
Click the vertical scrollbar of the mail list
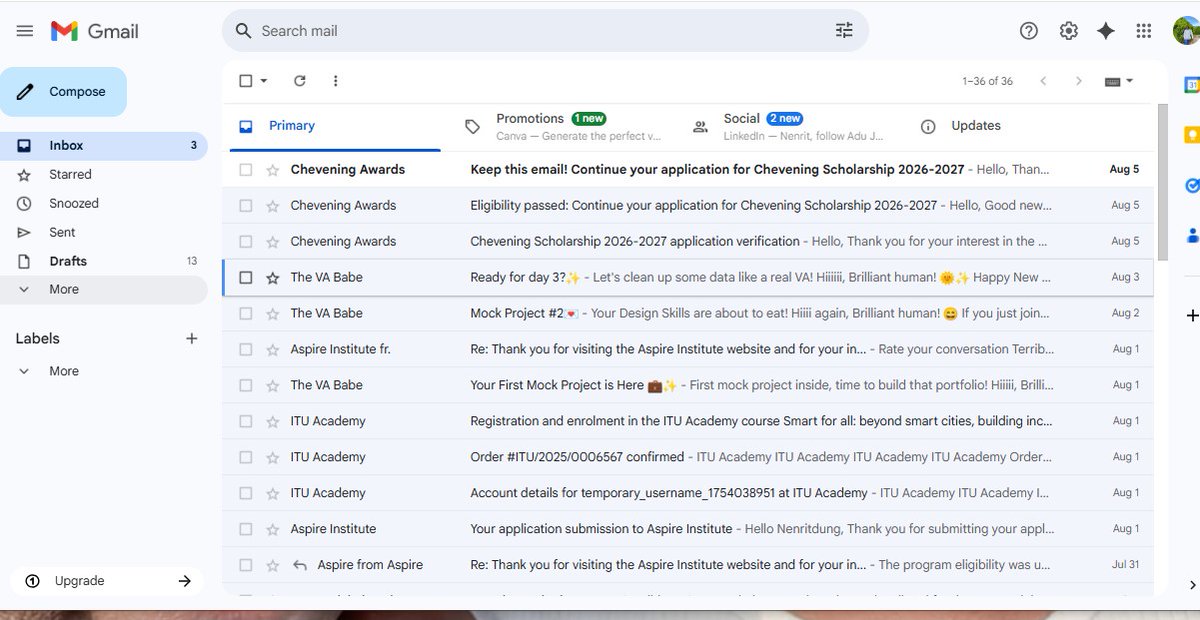pos(1162,182)
